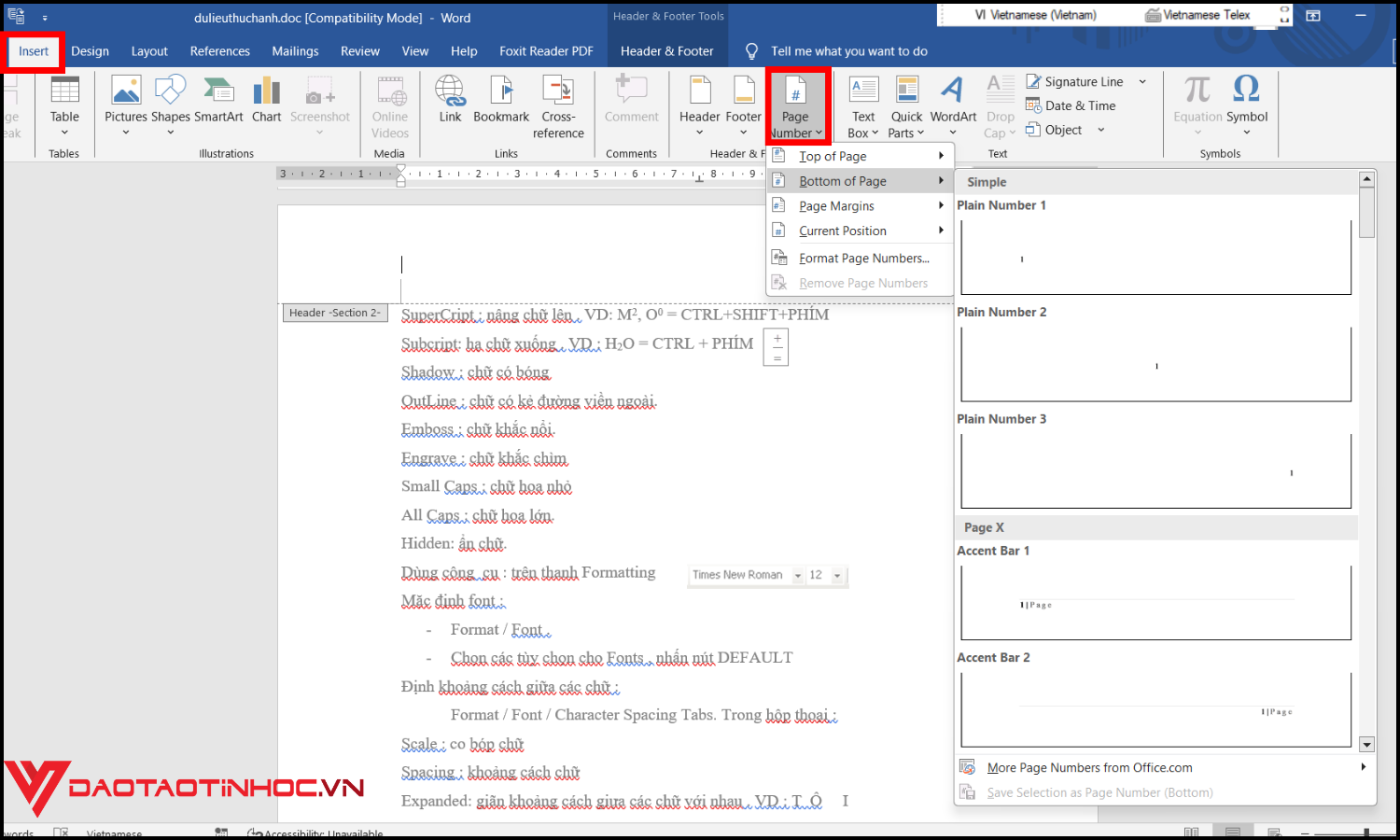Open the Help tab
Image resolution: width=1400 pixels, height=840 pixels.
(x=464, y=51)
